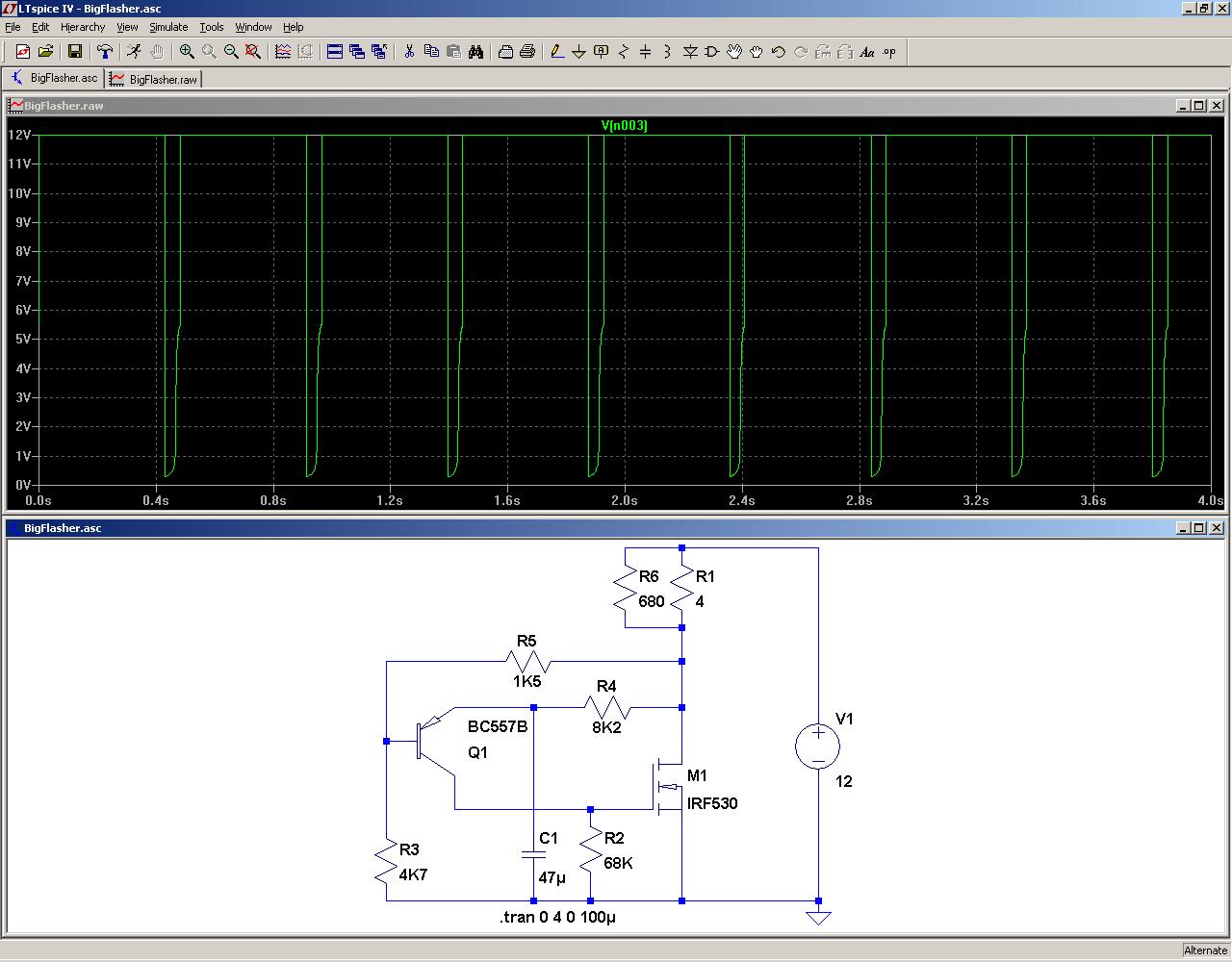The image size is (1232, 962).
Task: Click the Tile Windows toolbar icon
Action: tap(335, 52)
